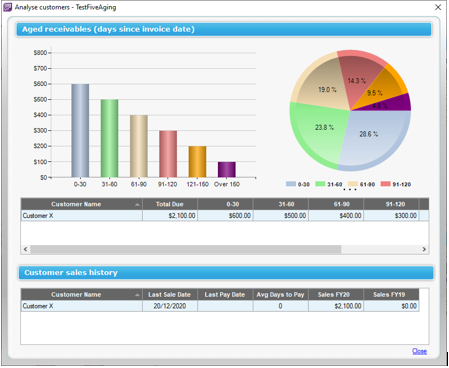Close the Analyse customers window

pyautogui.click(x=438, y=7)
